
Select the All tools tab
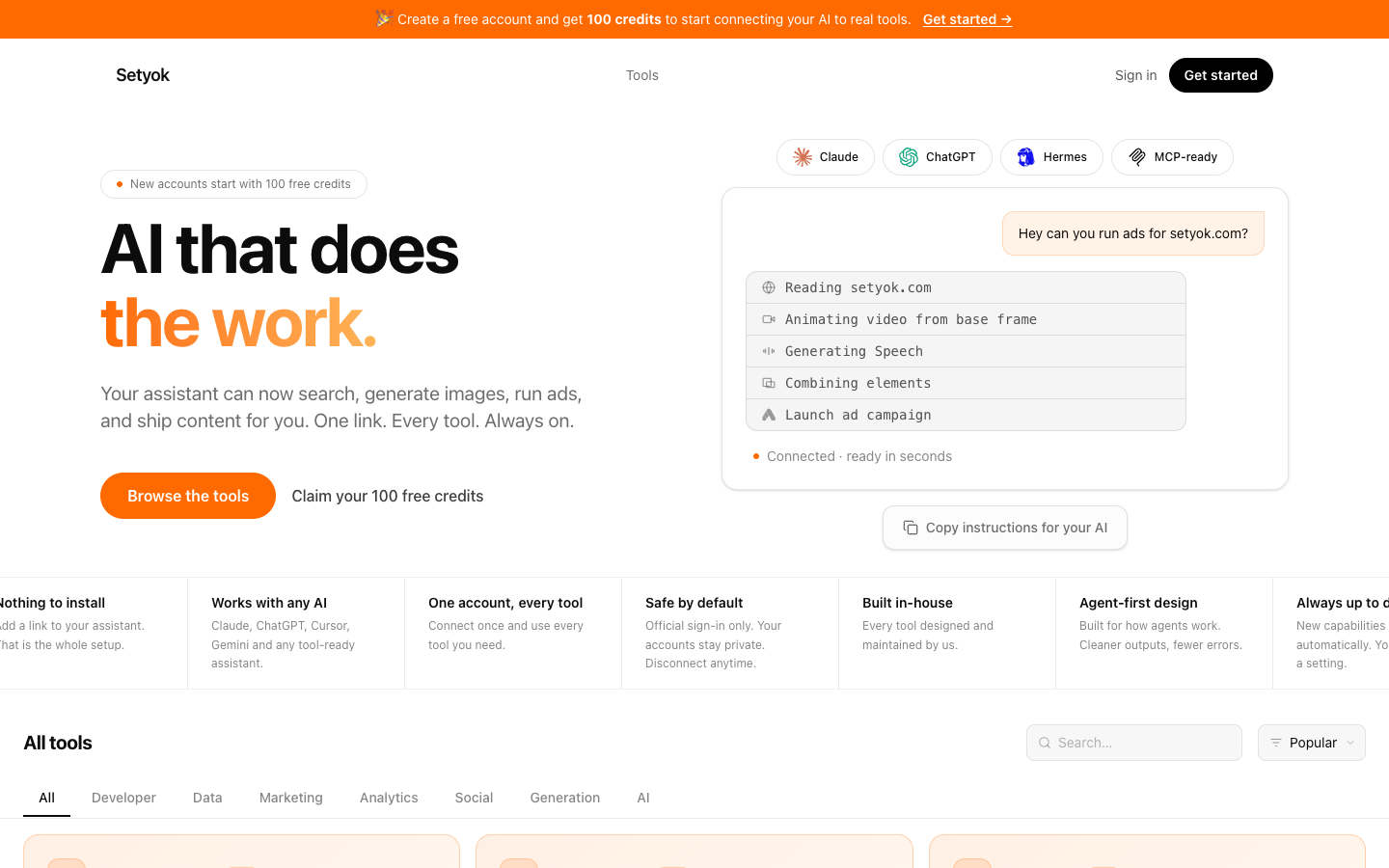click(46, 798)
